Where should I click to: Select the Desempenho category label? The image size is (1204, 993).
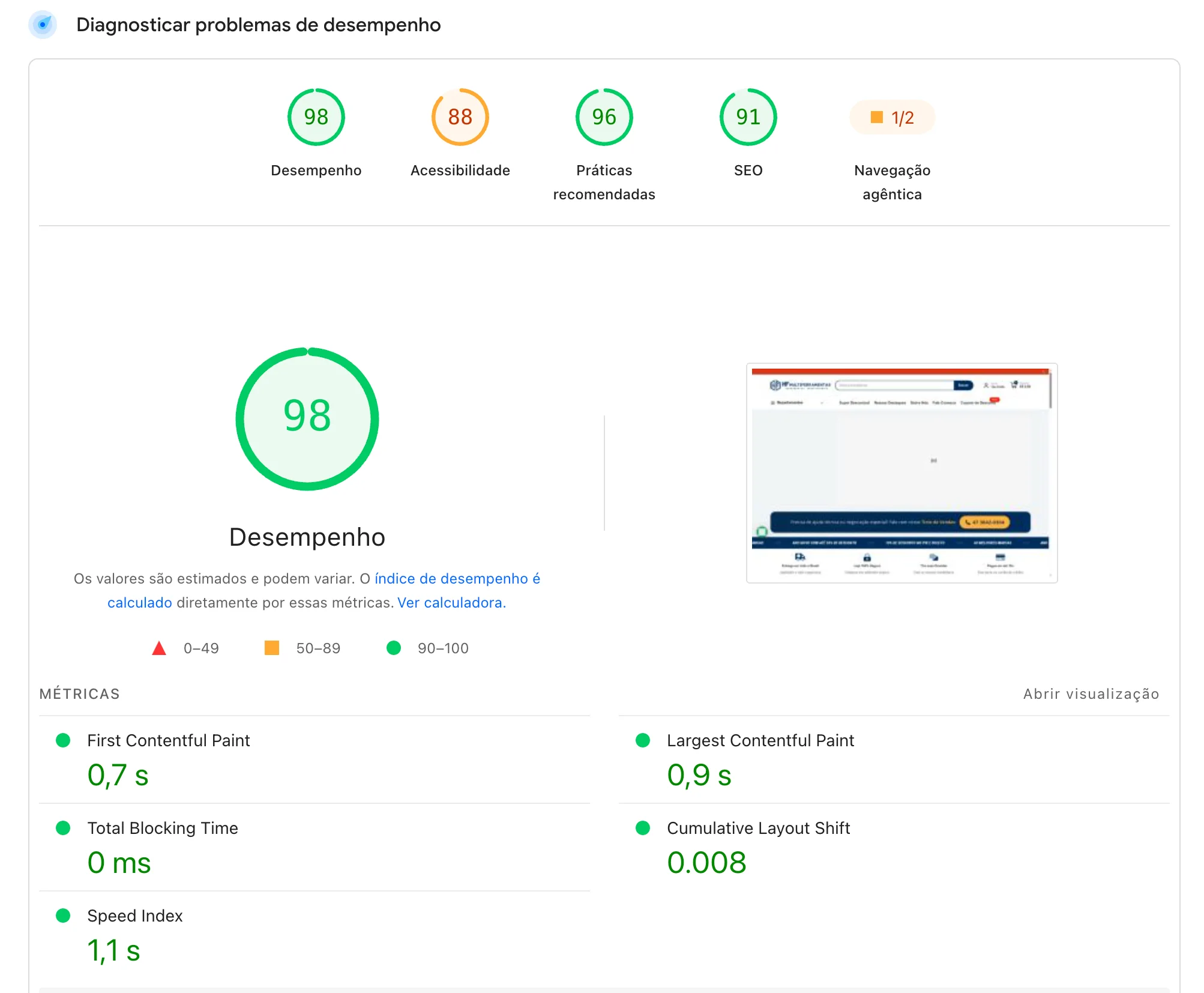tap(316, 171)
